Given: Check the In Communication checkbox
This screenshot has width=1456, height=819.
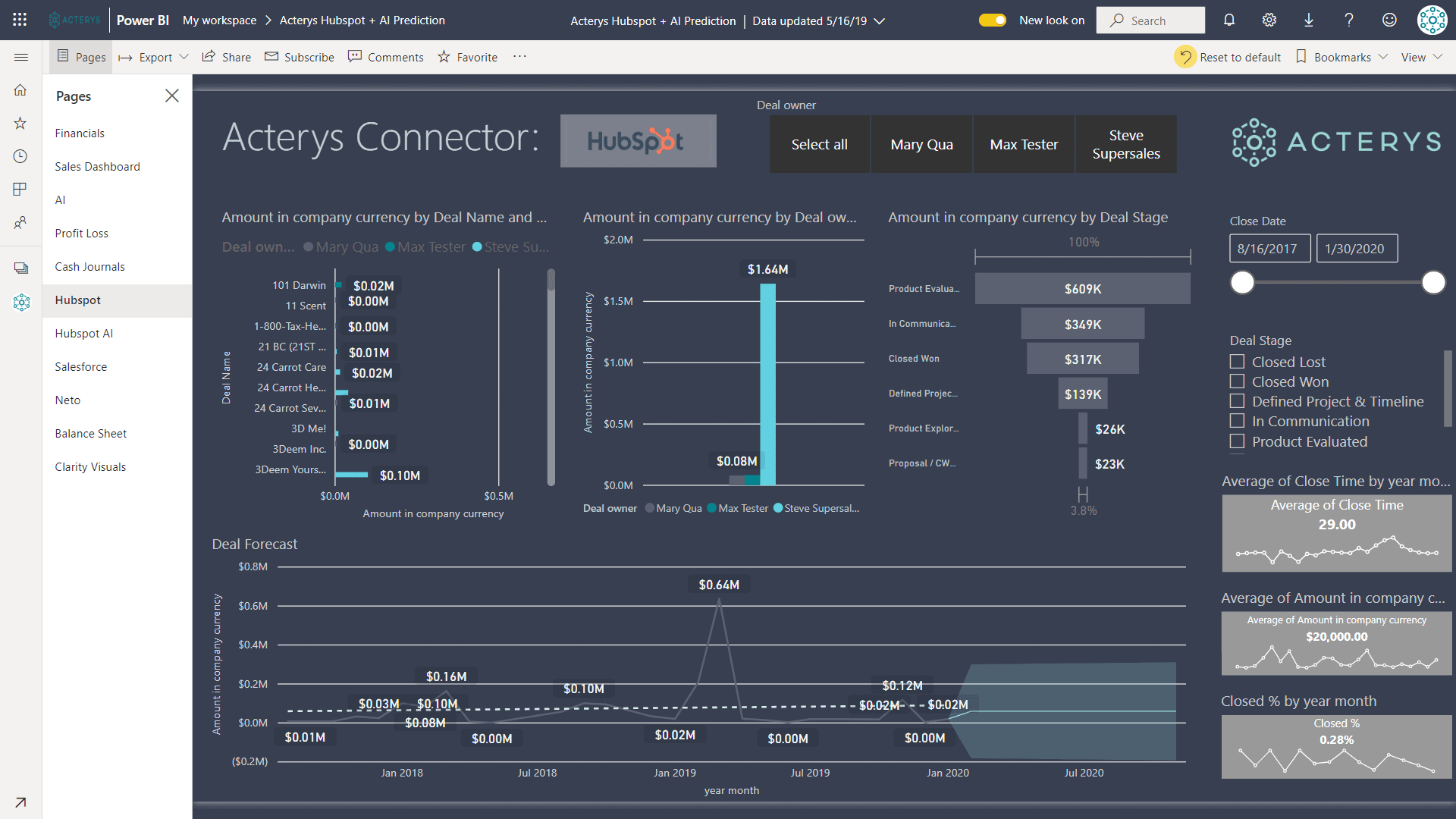Looking at the screenshot, I should tap(1237, 421).
